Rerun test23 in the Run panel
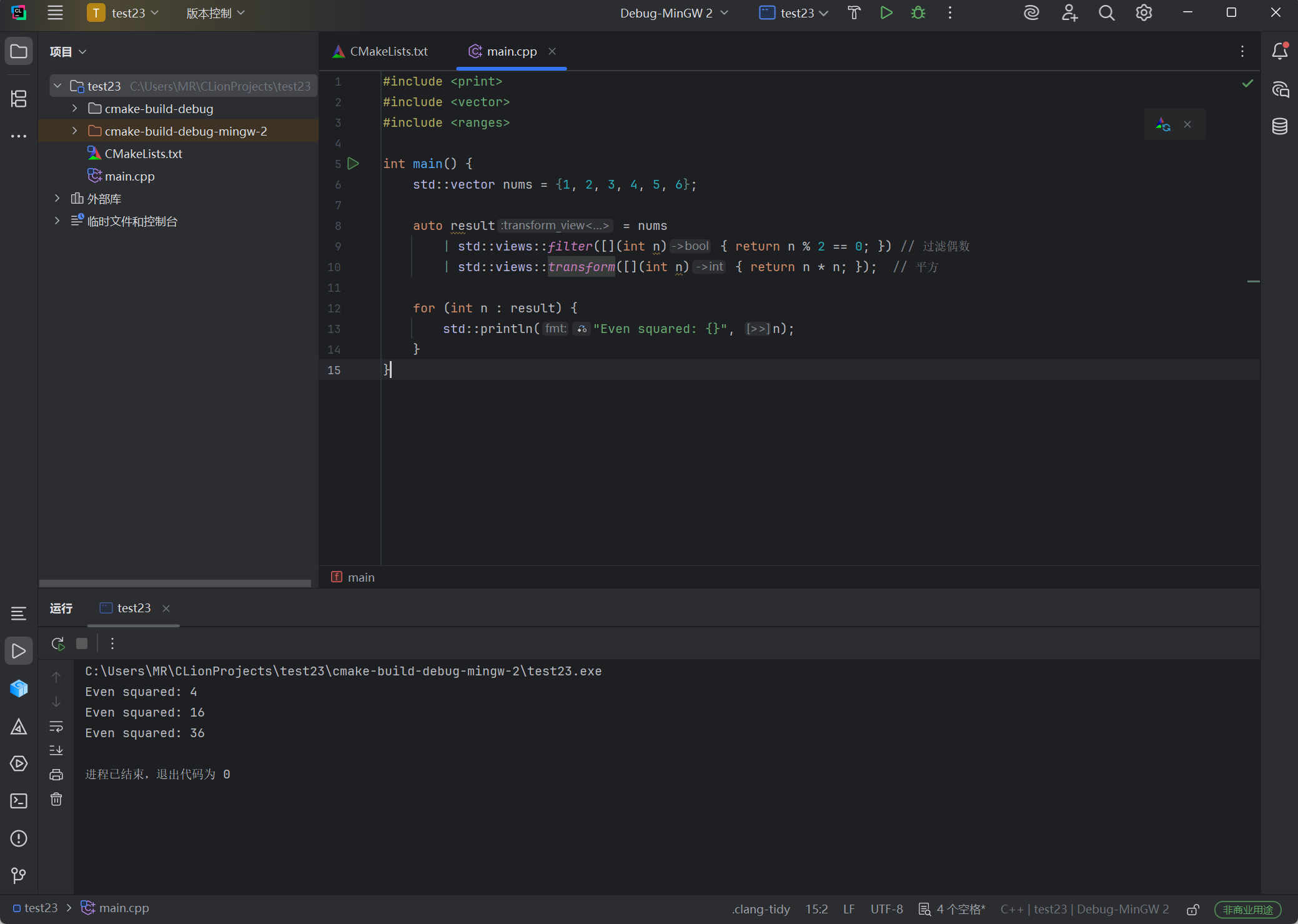 click(58, 643)
